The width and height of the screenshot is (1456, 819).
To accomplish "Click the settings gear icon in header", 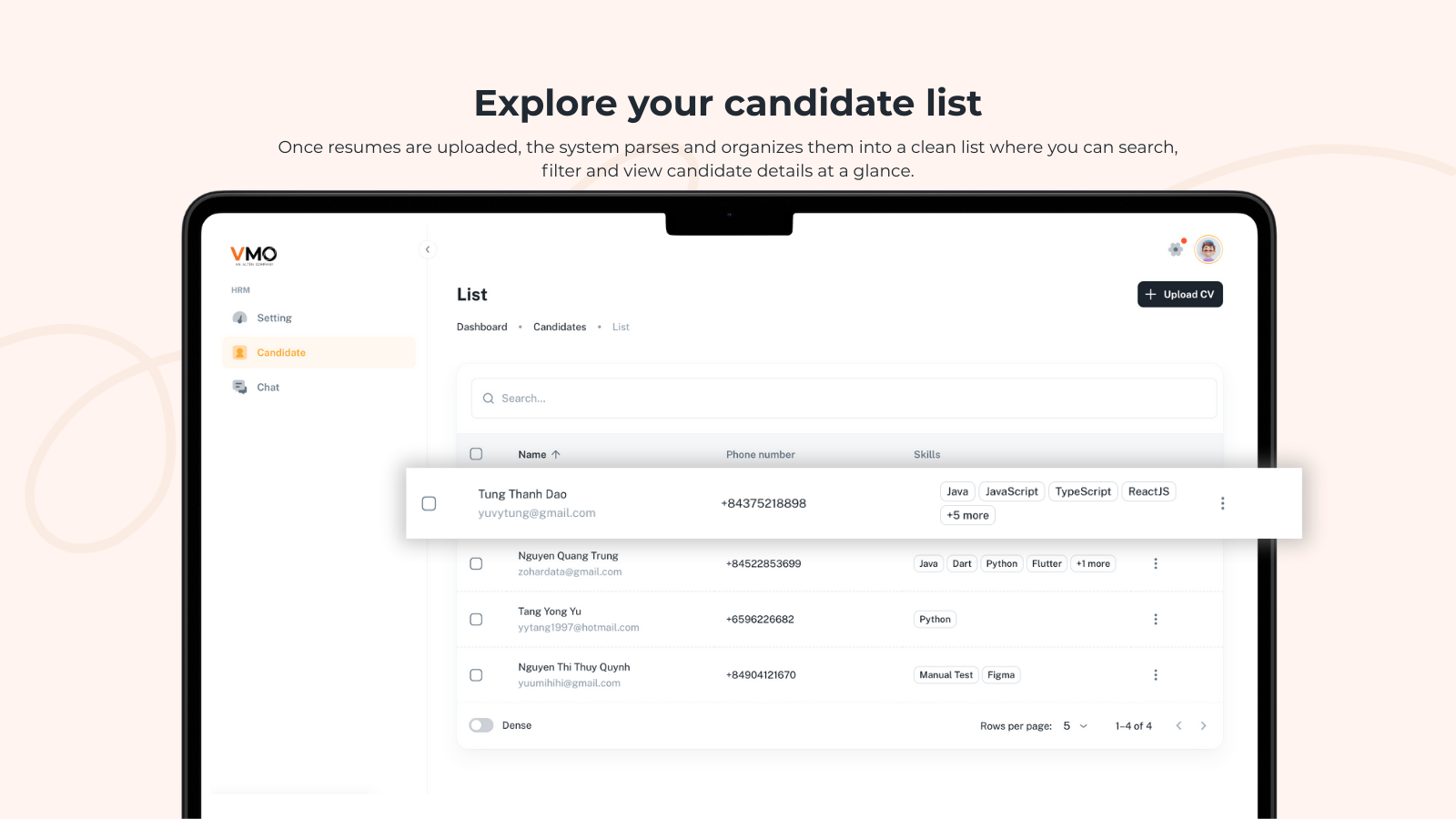I will pos(1176,249).
